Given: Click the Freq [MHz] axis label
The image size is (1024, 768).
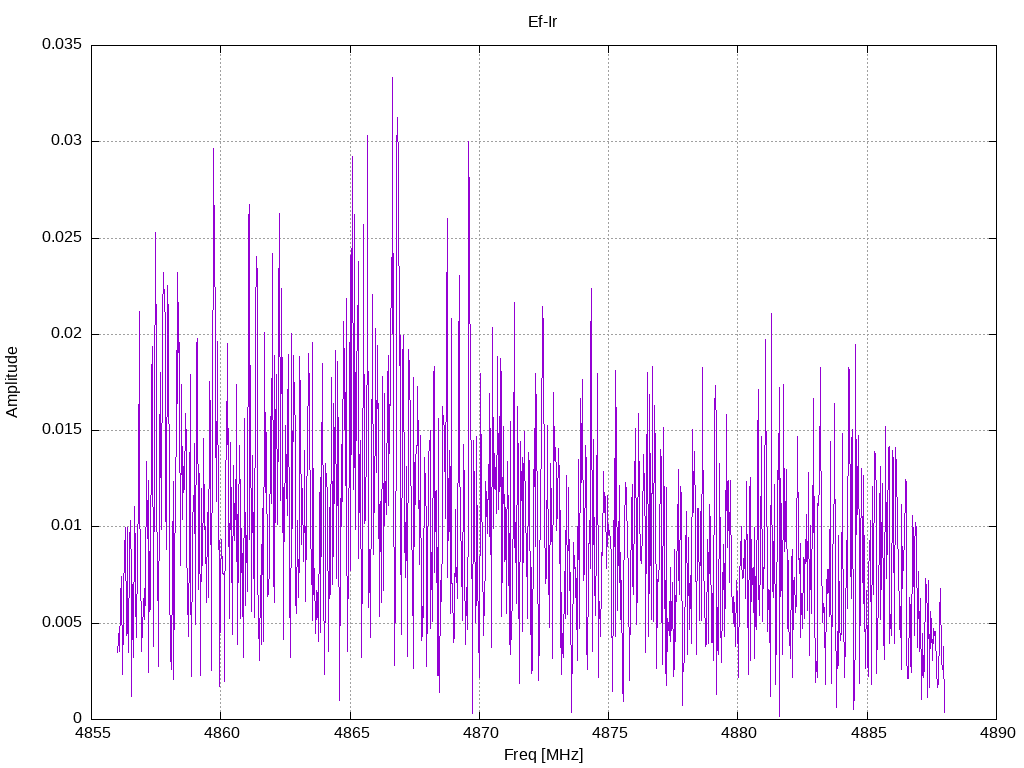Looking at the screenshot, I should pos(543,755).
